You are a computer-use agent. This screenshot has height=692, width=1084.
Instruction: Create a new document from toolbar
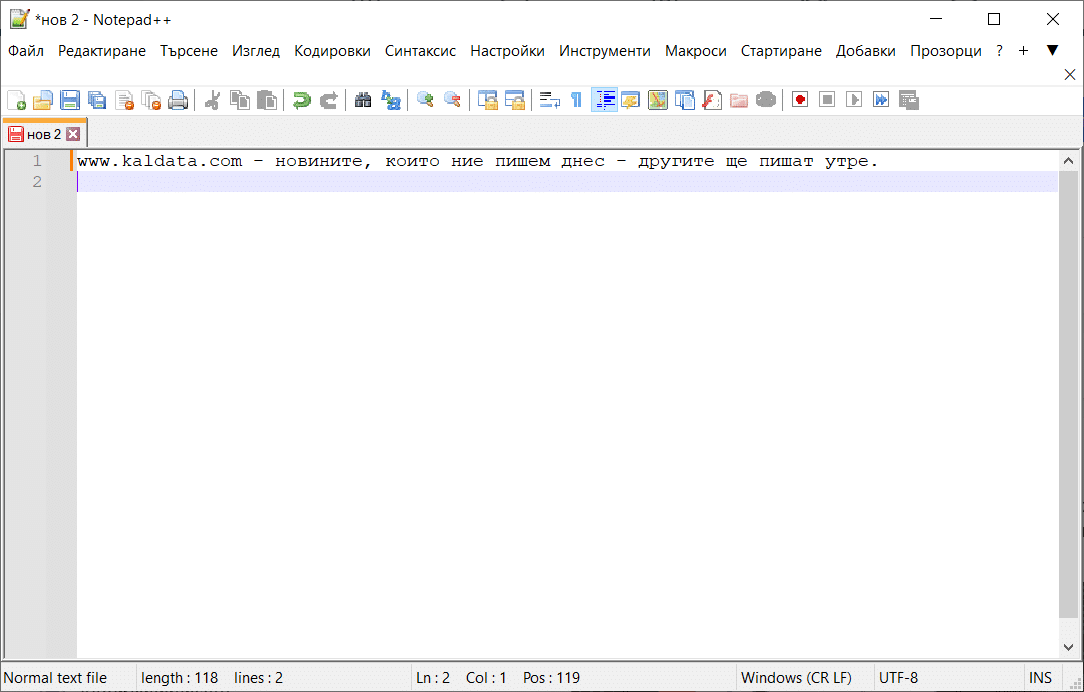click(x=17, y=100)
